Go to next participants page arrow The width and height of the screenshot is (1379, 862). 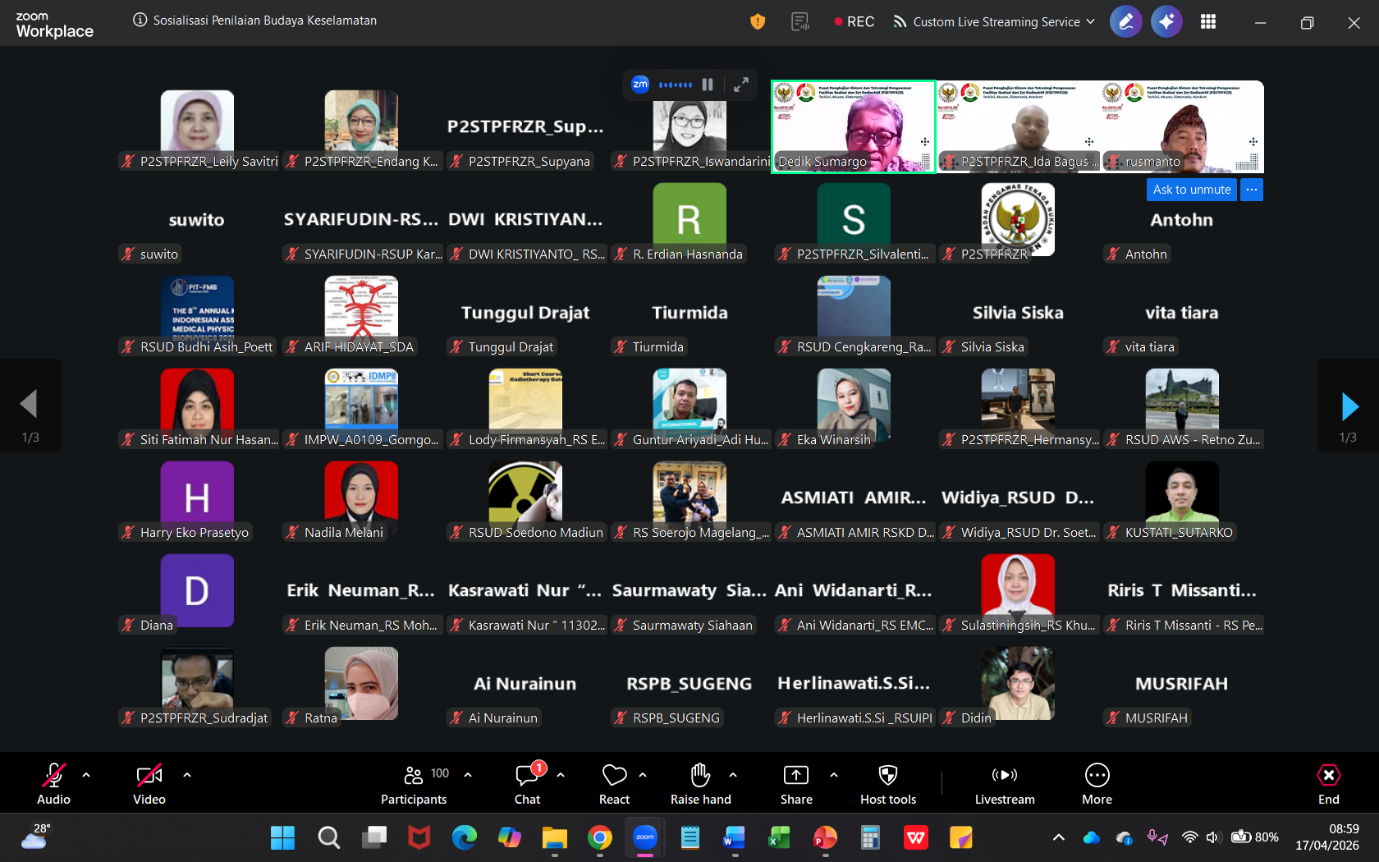[1349, 406]
